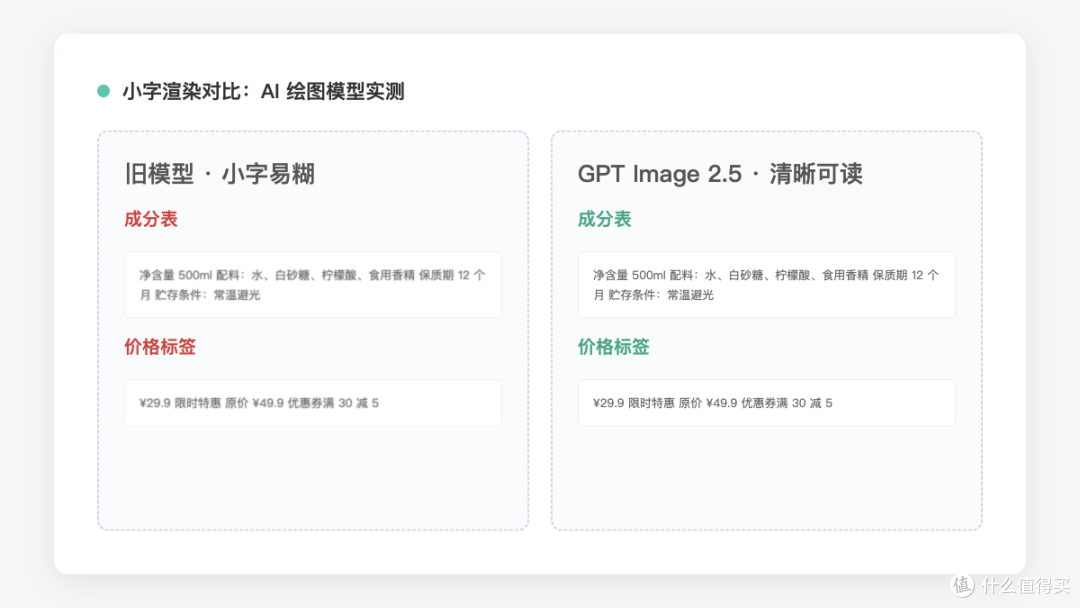Click the green dot beside the page heading
The width and height of the screenshot is (1080, 608).
tap(103, 91)
